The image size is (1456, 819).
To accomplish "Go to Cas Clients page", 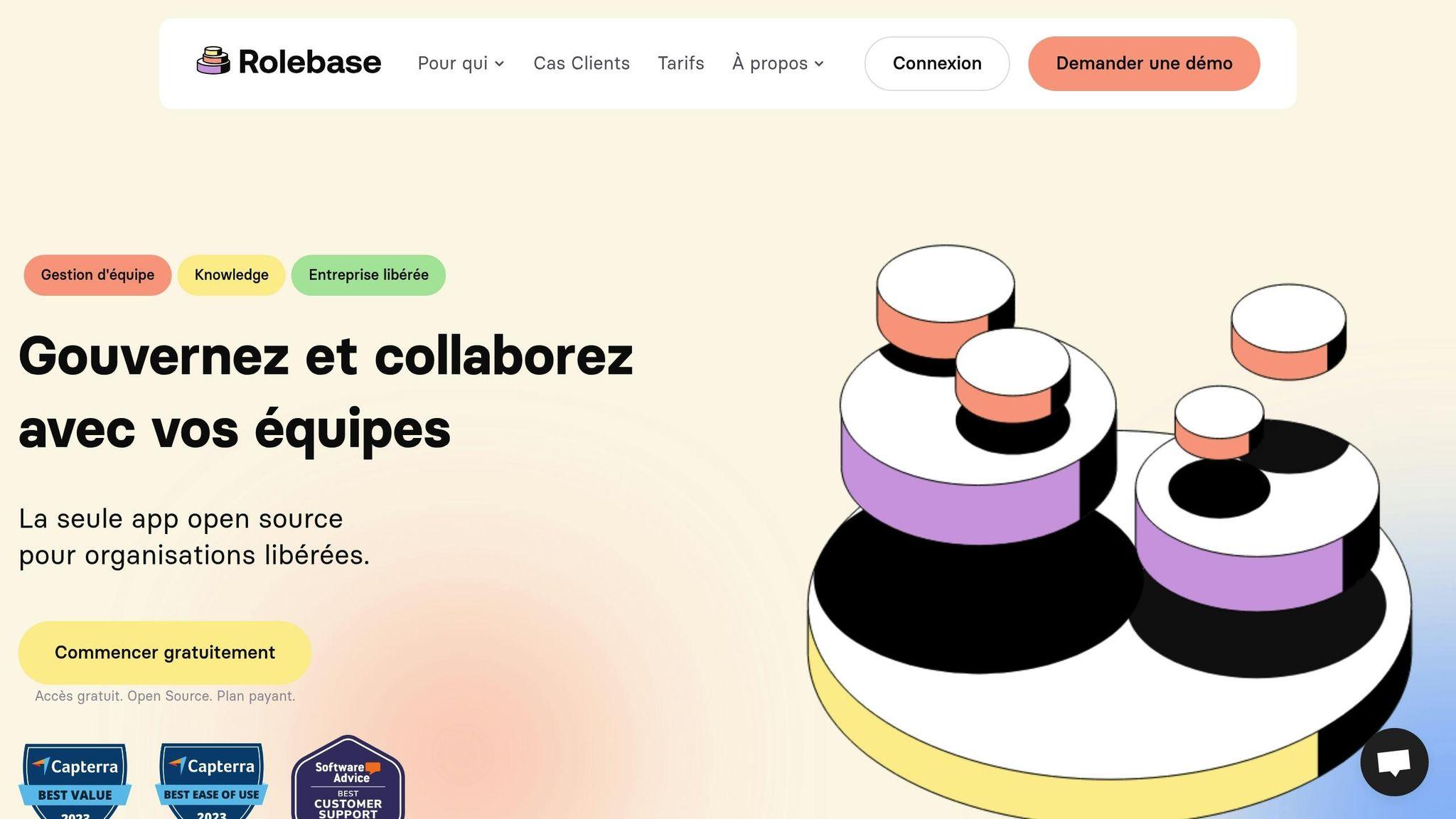I will point(582,63).
